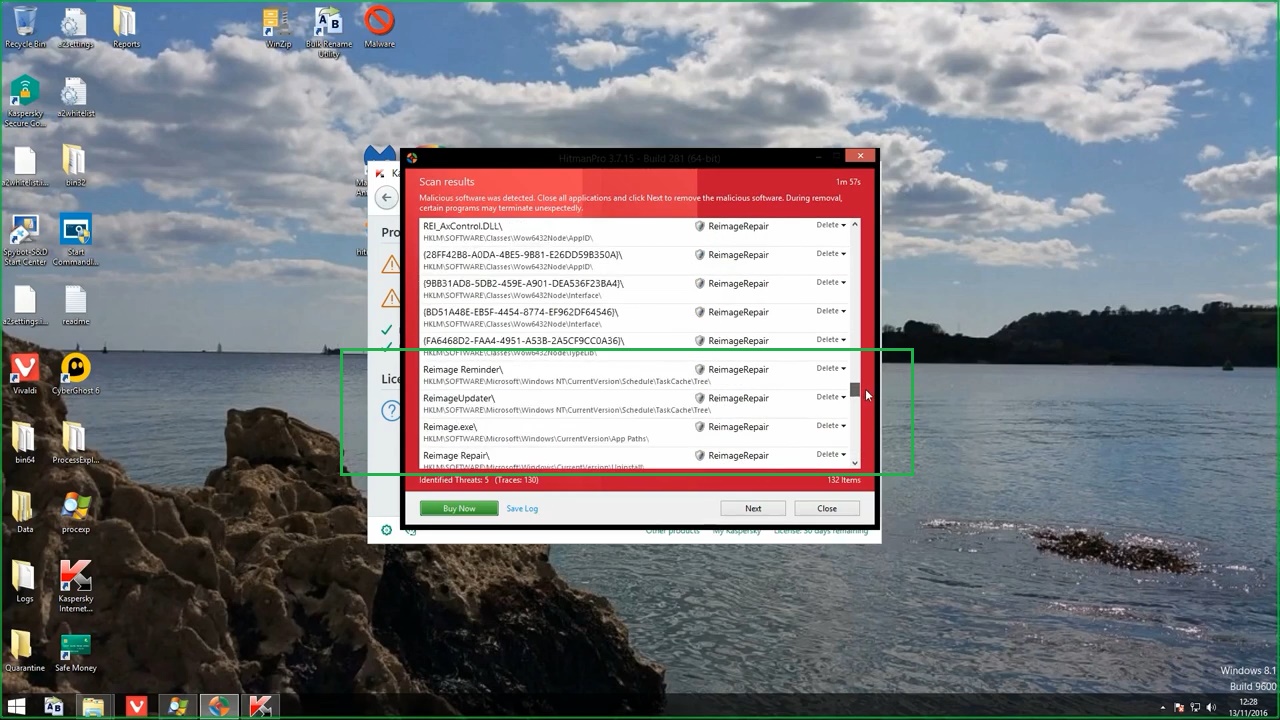Image resolution: width=1280 pixels, height=720 pixels.
Task: Open Delete dropdown for {FA6468D2-FAA4 entry
Action: point(831,340)
